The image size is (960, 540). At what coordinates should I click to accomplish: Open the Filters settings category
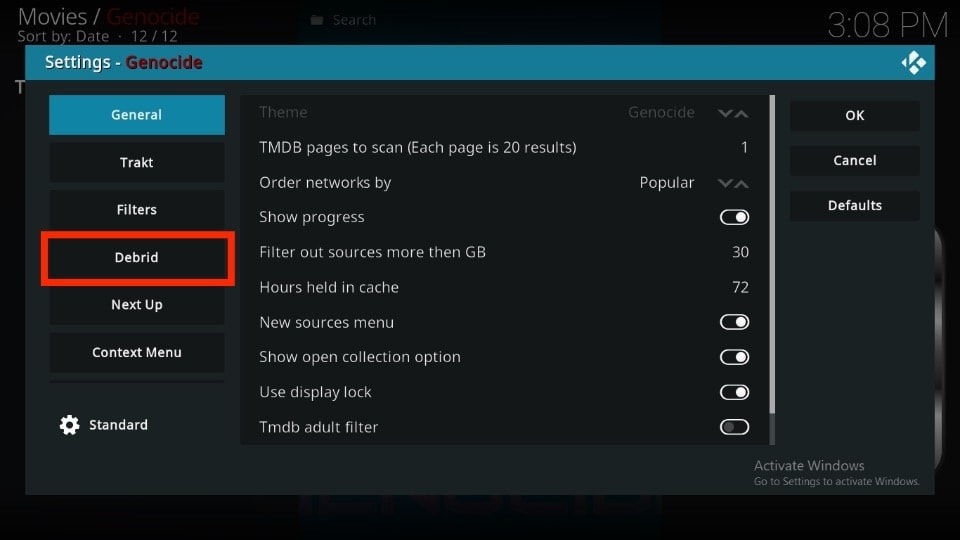(137, 209)
